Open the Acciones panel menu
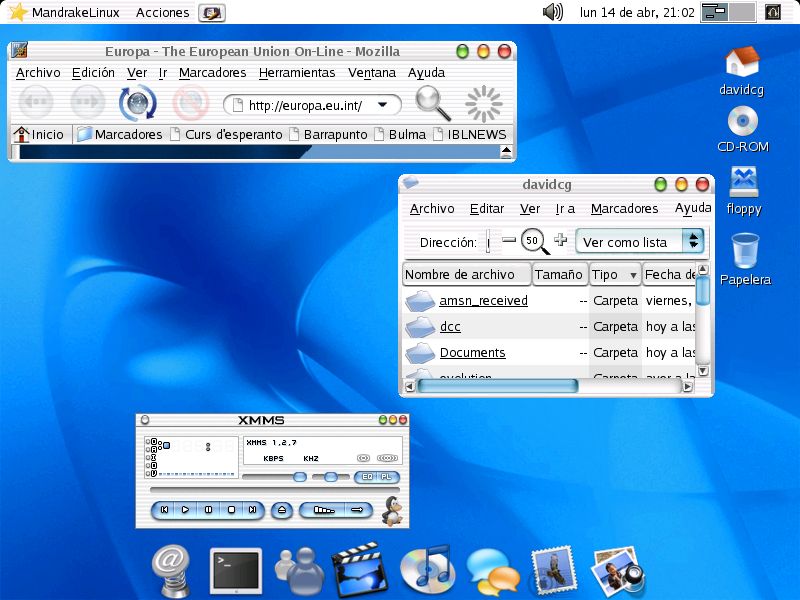Image resolution: width=800 pixels, height=600 pixels. (x=162, y=12)
